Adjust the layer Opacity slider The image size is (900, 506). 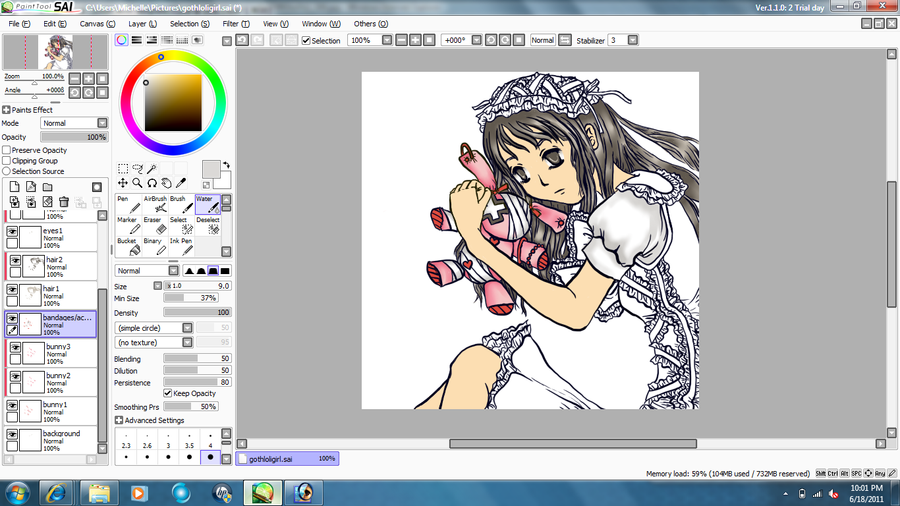(74, 137)
